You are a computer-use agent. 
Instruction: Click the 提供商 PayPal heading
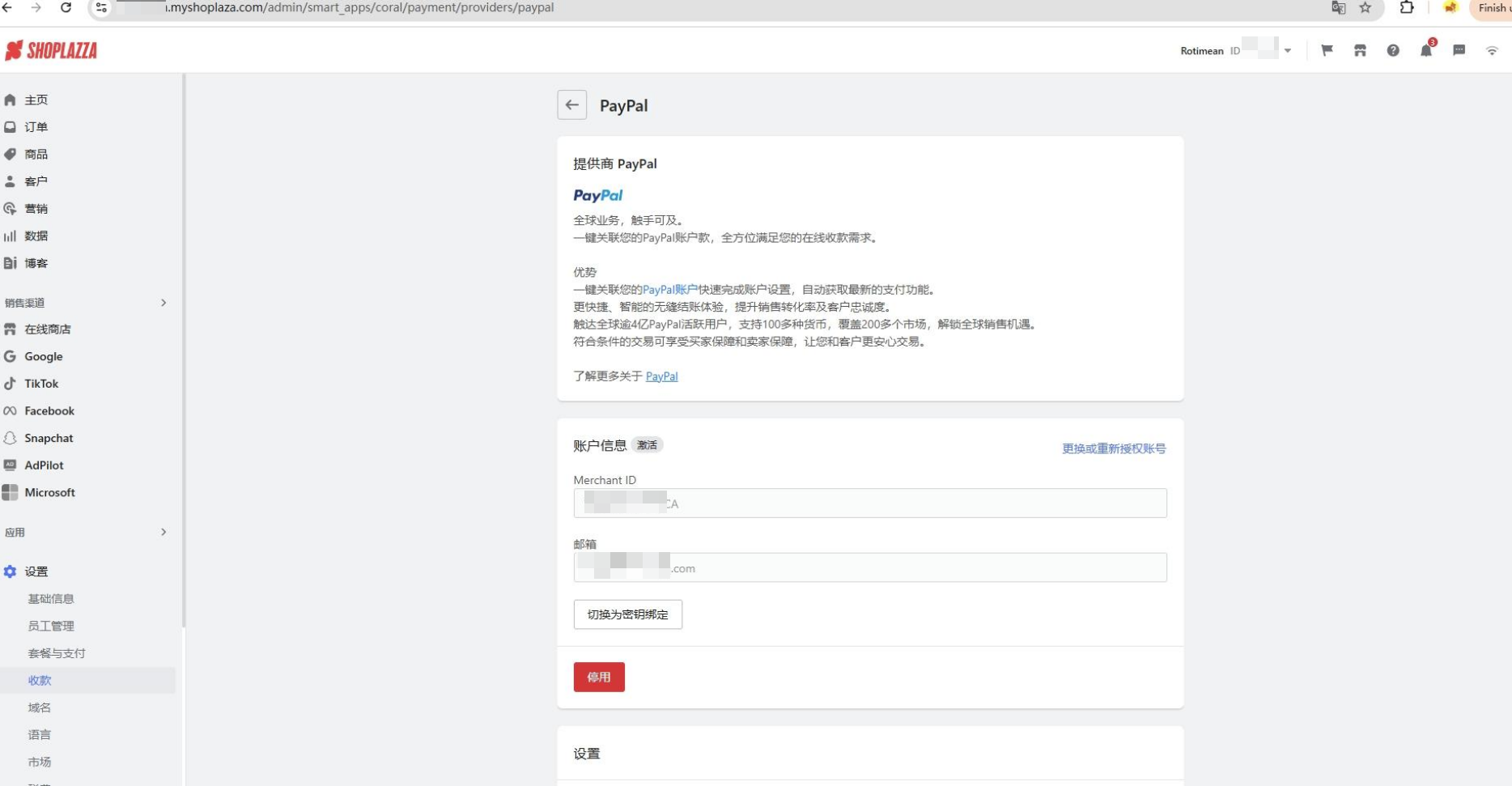pos(615,164)
